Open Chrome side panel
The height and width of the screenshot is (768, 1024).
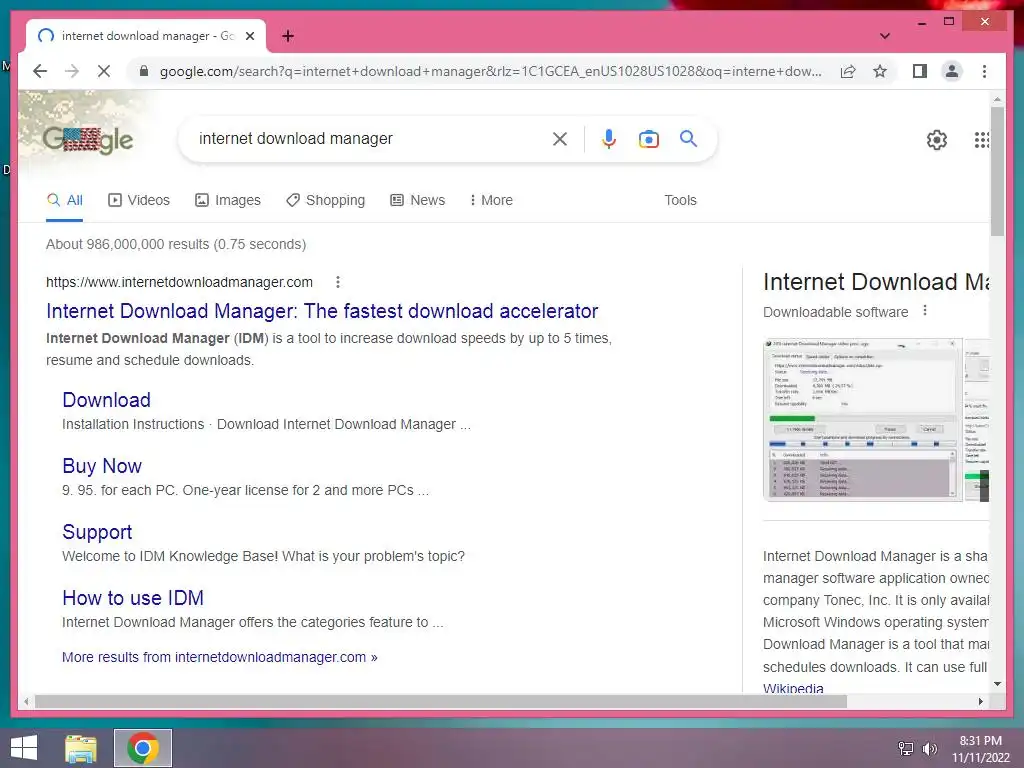pos(920,71)
